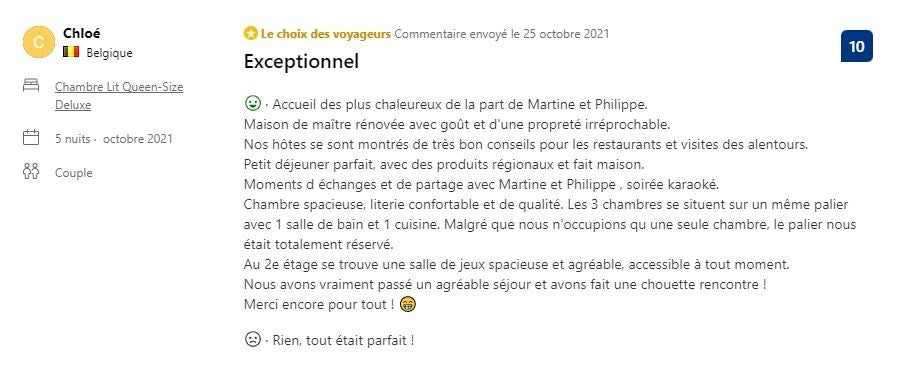Screen dimensions: 898x366
Task: Click the Rien, tout était parfait text
Action: point(343,340)
